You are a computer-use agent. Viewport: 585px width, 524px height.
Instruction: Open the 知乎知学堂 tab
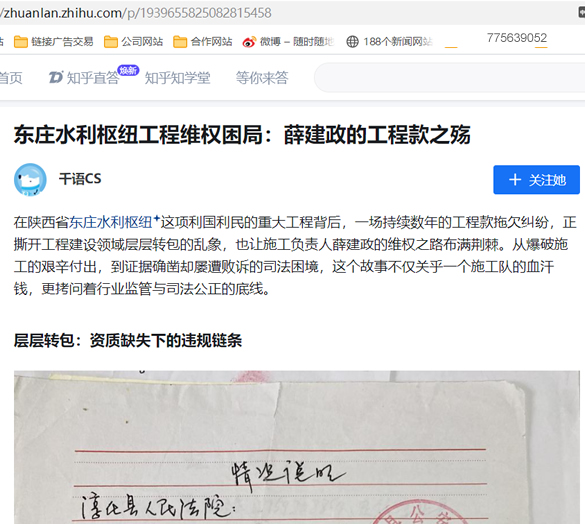click(x=177, y=78)
